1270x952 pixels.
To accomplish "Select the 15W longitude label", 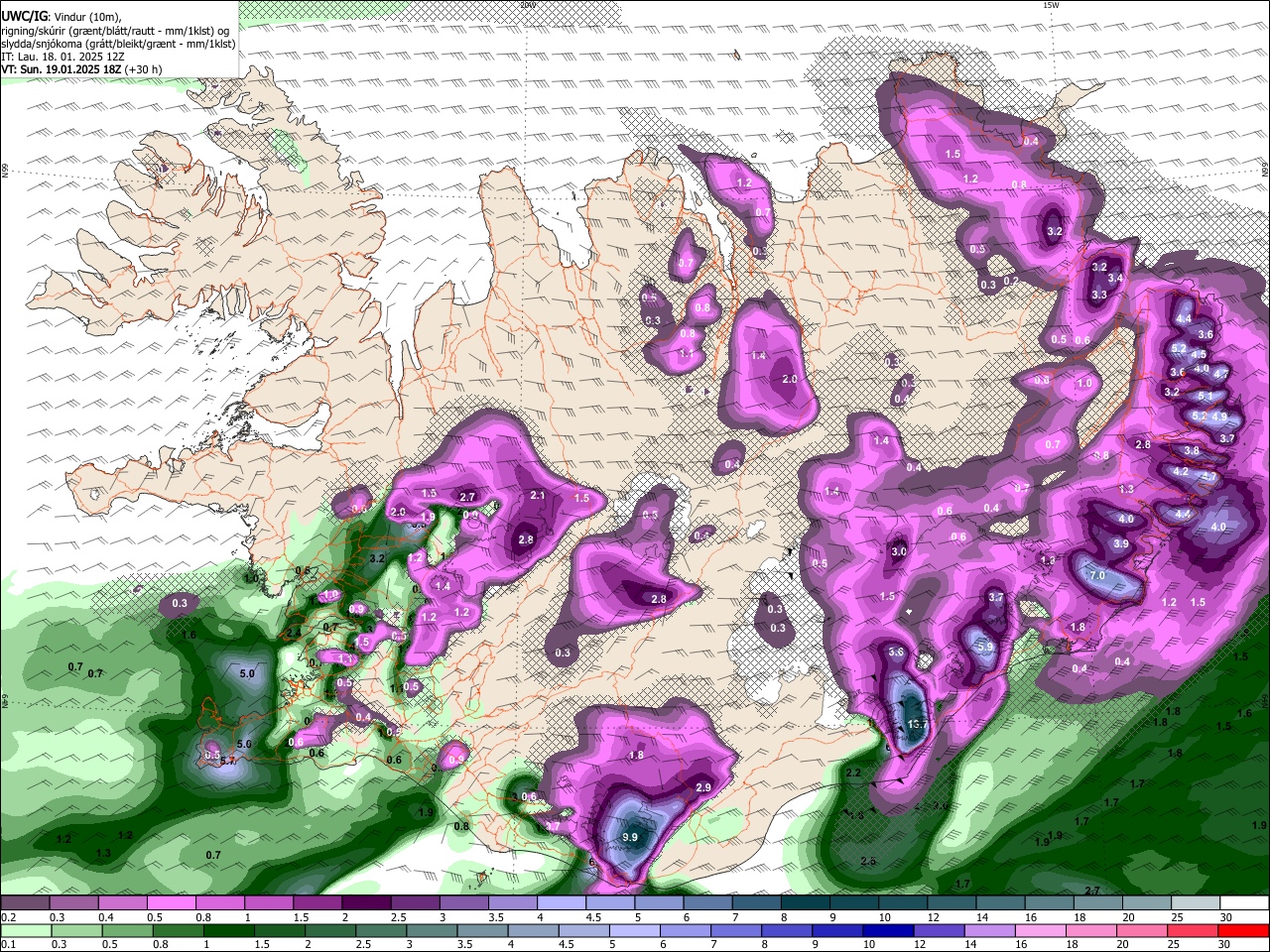I will point(1052,5).
